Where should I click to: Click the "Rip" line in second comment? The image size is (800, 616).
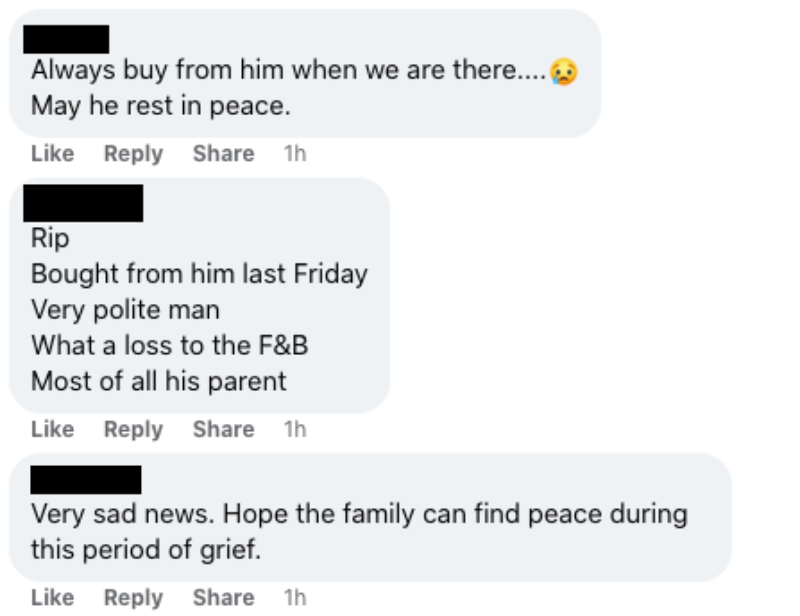tap(50, 239)
